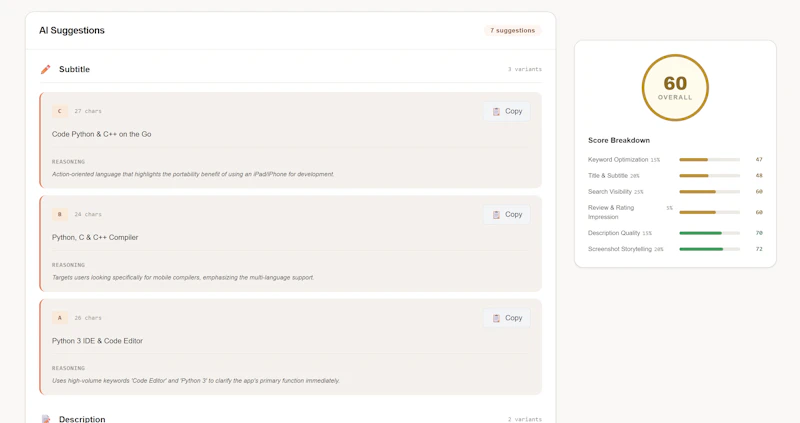Viewport: 800px width, 423px height.
Task: Click the Description Quality score 70
Action: (x=759, y=233)
